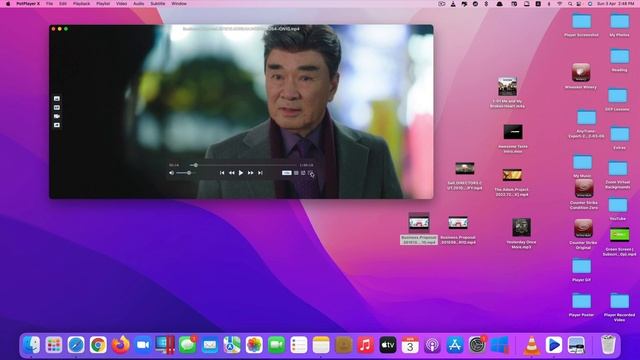Screen dimensions: 640x360
Task: Select the Reading folder on desktop
Action: (x=619, y=56)
